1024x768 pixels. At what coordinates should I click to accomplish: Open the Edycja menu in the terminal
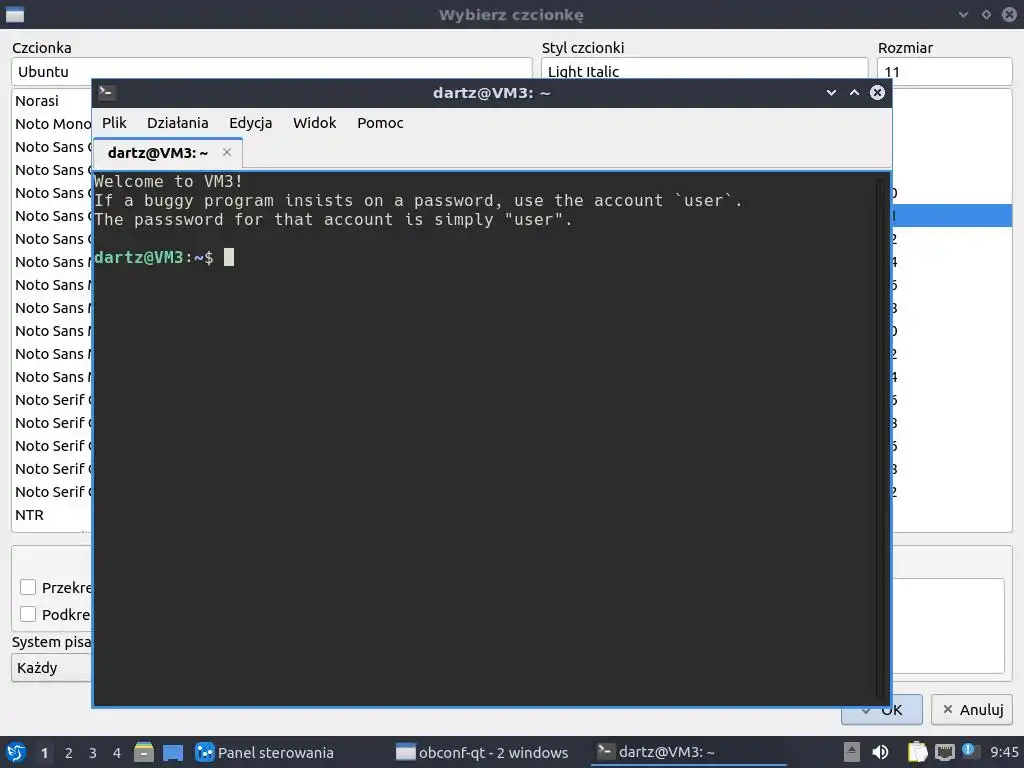coord(251,123)
